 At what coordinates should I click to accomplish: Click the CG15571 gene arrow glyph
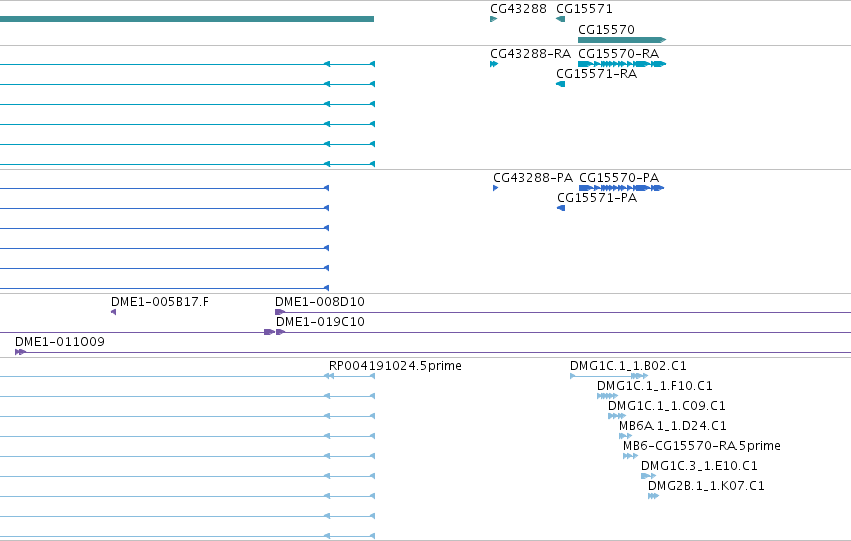[561, 19]
